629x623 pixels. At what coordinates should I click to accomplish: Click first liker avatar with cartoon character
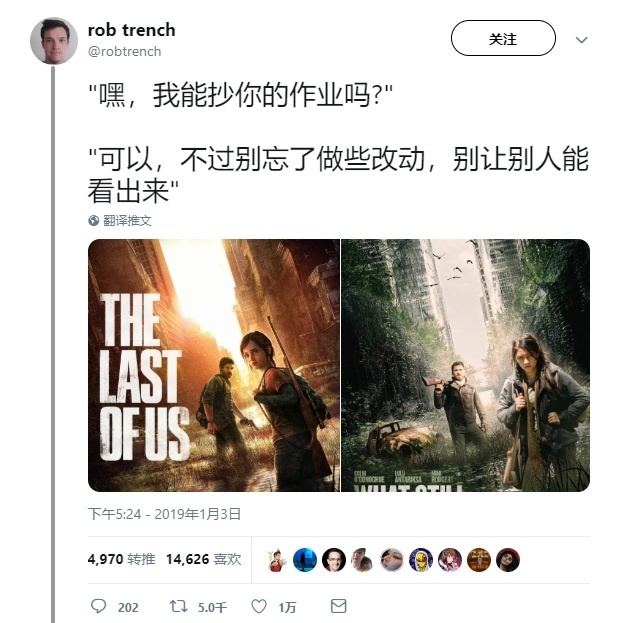(276, 560)
